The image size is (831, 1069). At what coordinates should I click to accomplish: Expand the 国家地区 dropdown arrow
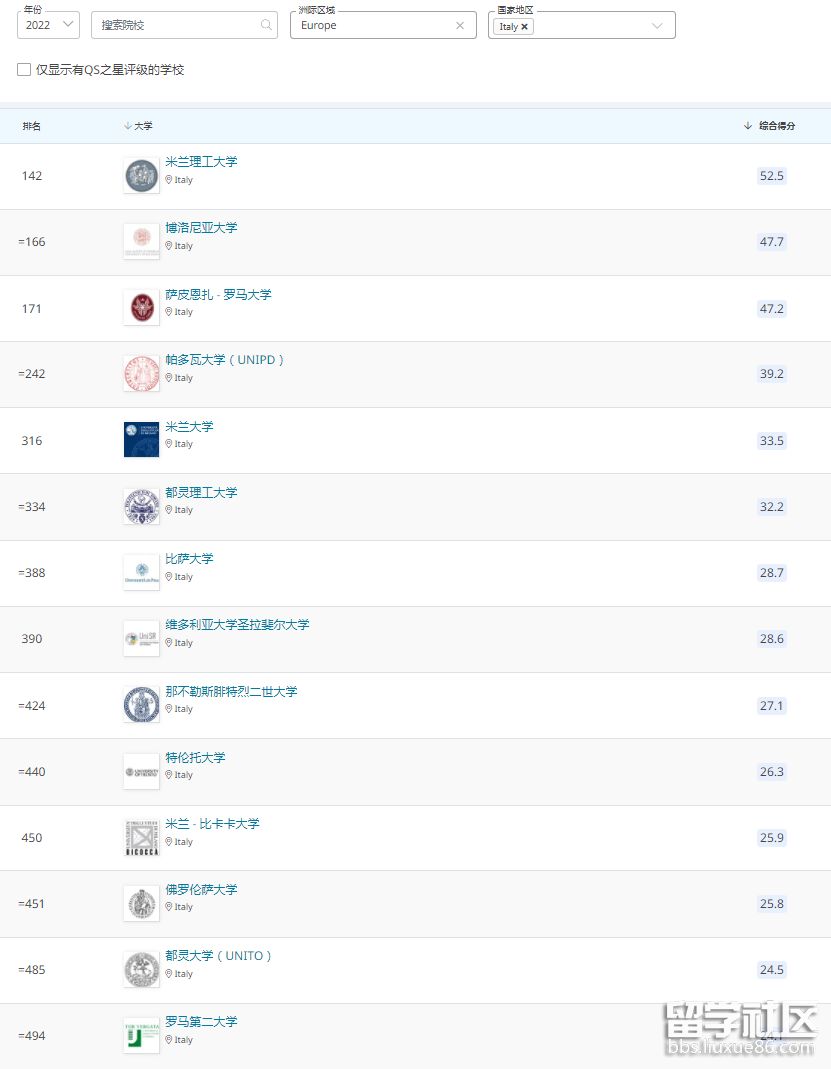click(657, 26)
